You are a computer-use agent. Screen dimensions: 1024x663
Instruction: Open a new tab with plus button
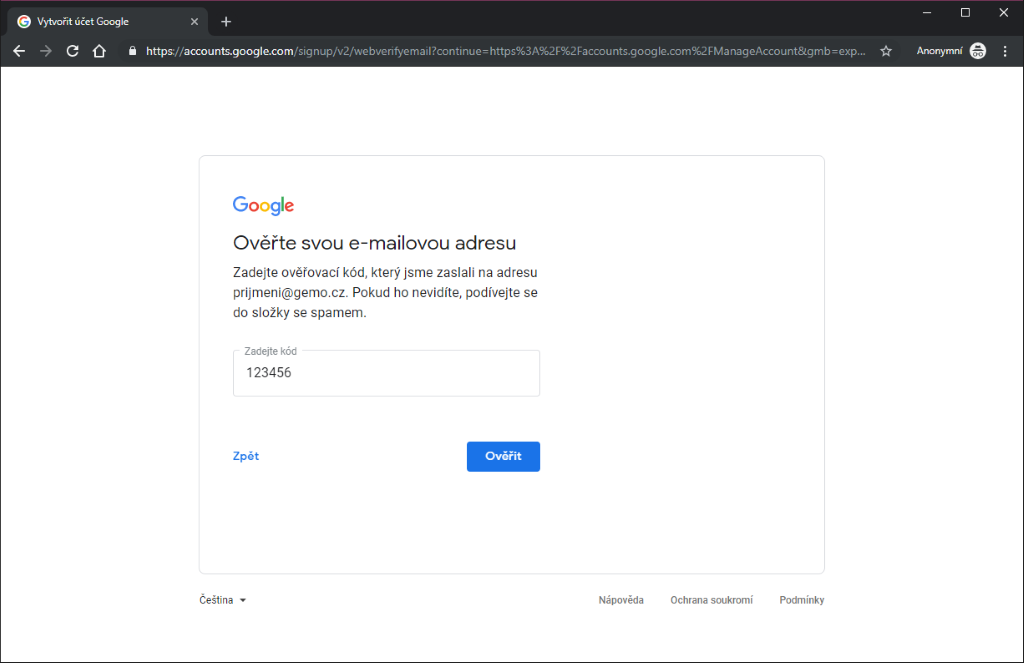tap(226, 22)
